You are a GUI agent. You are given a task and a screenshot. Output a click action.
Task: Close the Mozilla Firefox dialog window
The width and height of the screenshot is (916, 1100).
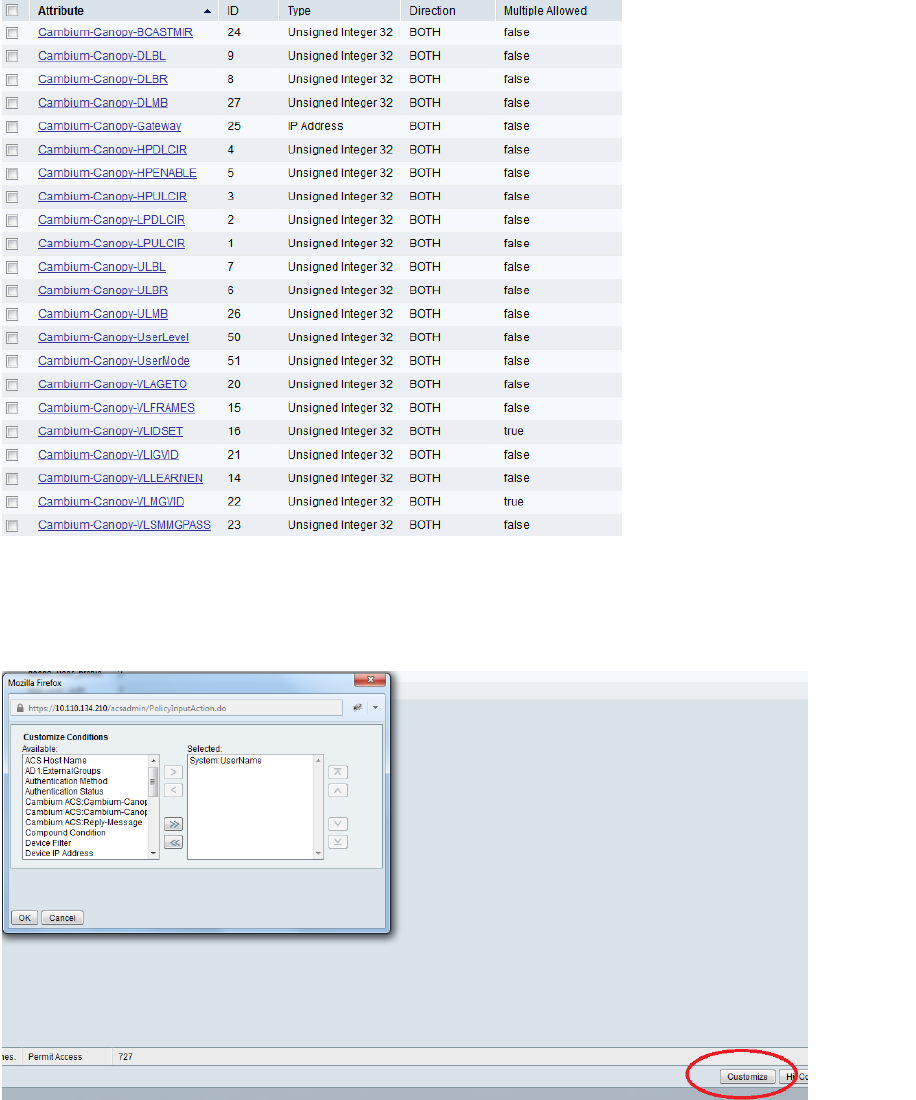point(370,679)
